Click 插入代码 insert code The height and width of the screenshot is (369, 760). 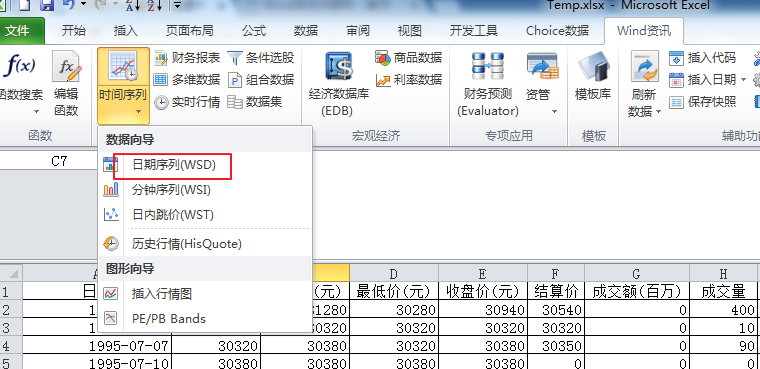[703, 58]
